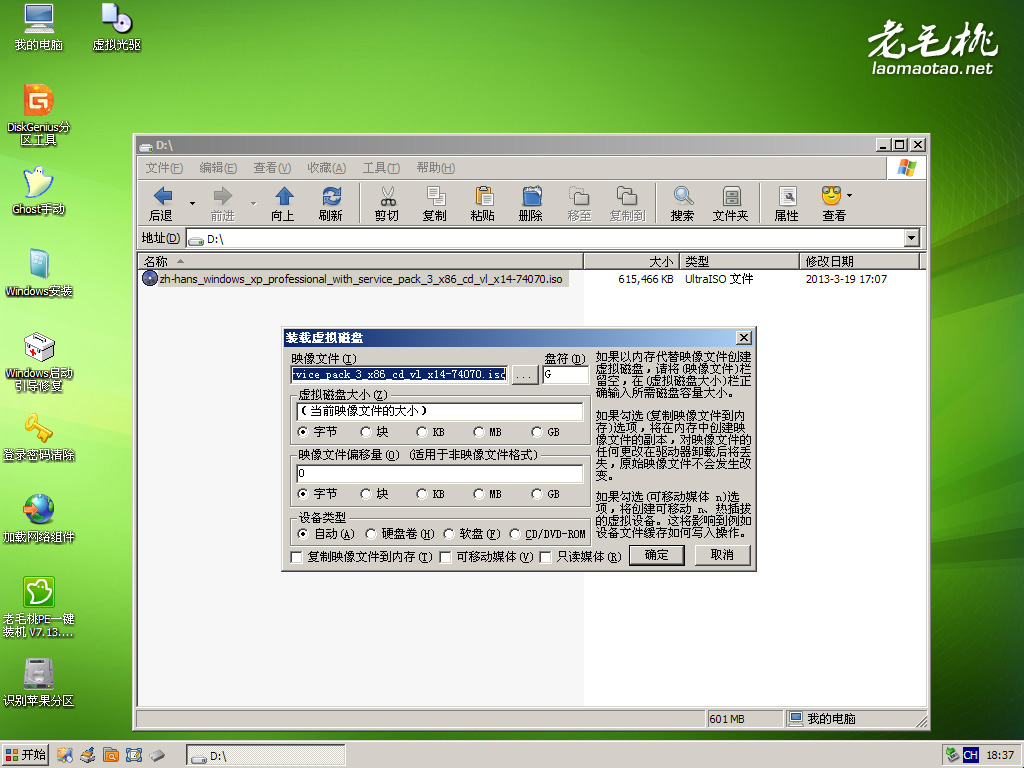Open the 帮助 menu
Screen dimensions: 1024x768
click(x=435, y=168)
